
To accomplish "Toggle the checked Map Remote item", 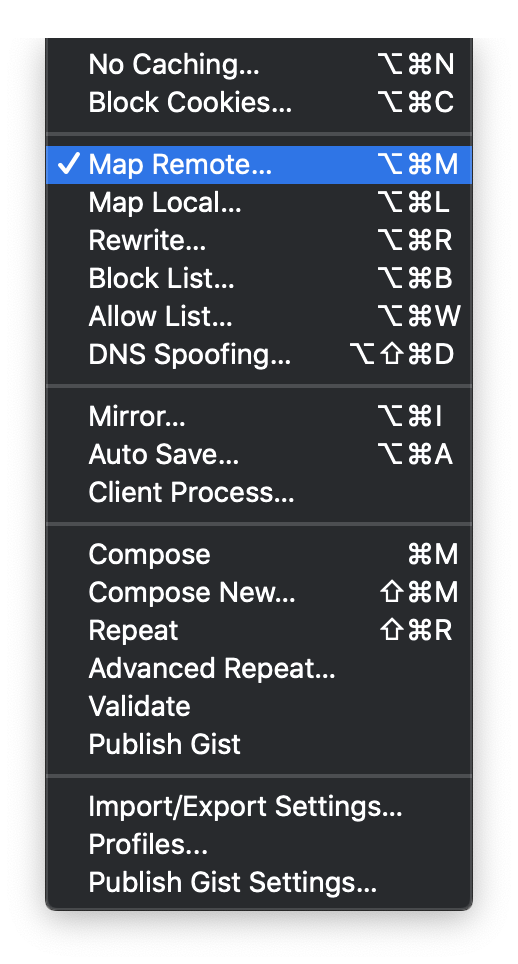I will coord(259,165).
